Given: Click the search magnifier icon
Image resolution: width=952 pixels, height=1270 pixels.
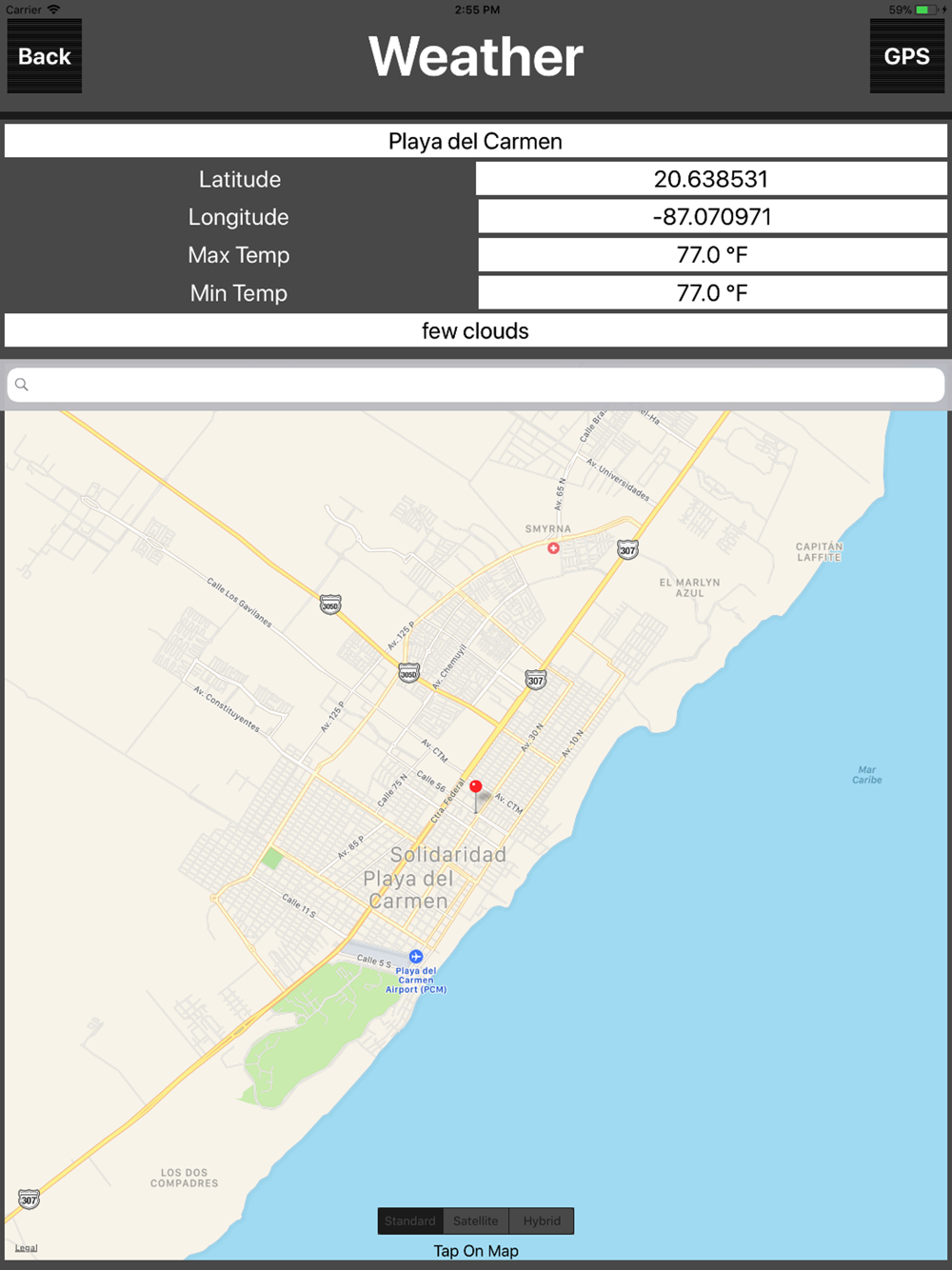Looking at the screenshot, I should pos(22,385).
